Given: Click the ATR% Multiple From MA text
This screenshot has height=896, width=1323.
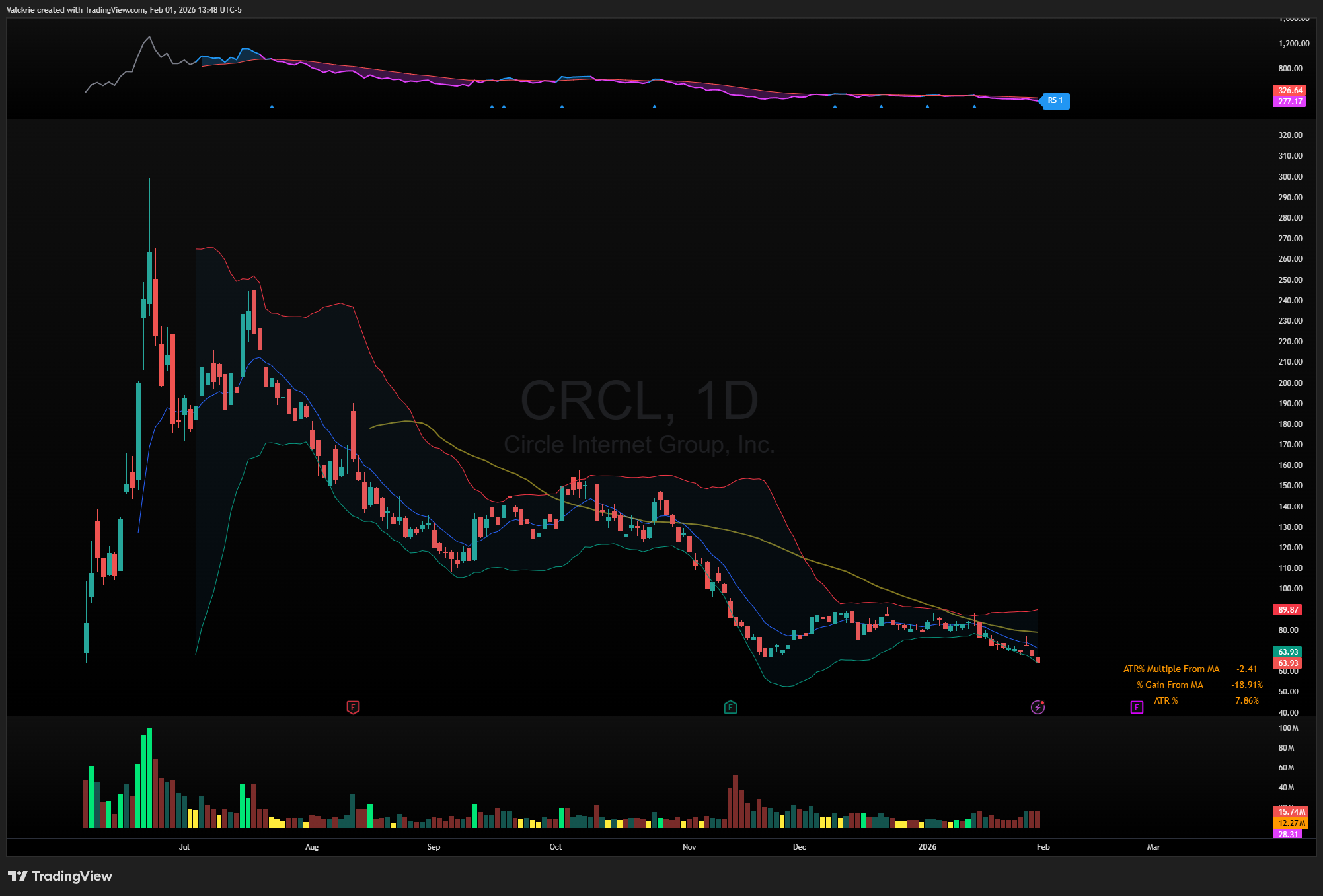Looking at the screenshot, I should 1171,669.
